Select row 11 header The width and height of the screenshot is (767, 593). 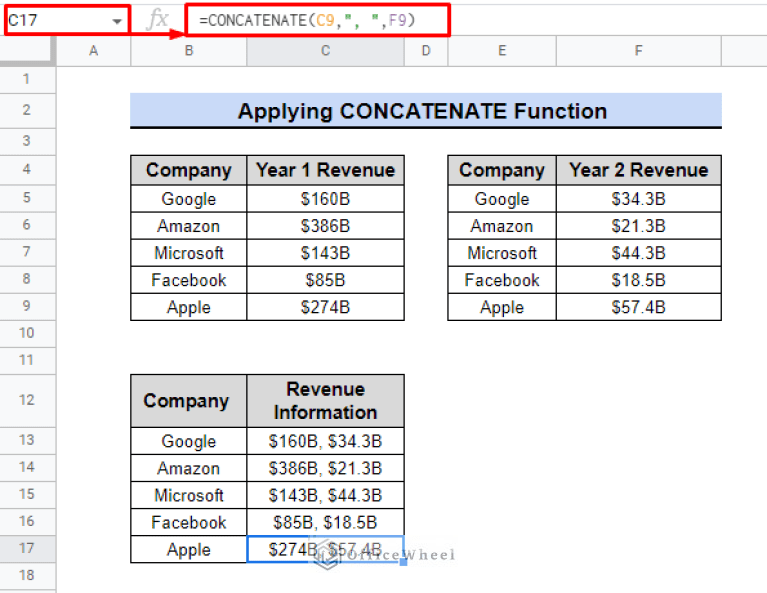click(27, 361)
